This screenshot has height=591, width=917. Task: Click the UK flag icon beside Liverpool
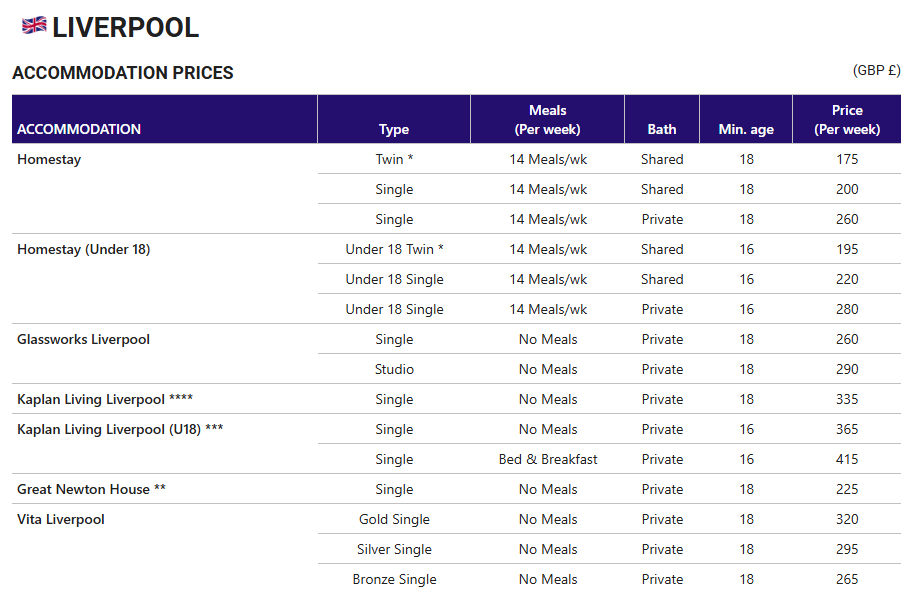point(34,26)
